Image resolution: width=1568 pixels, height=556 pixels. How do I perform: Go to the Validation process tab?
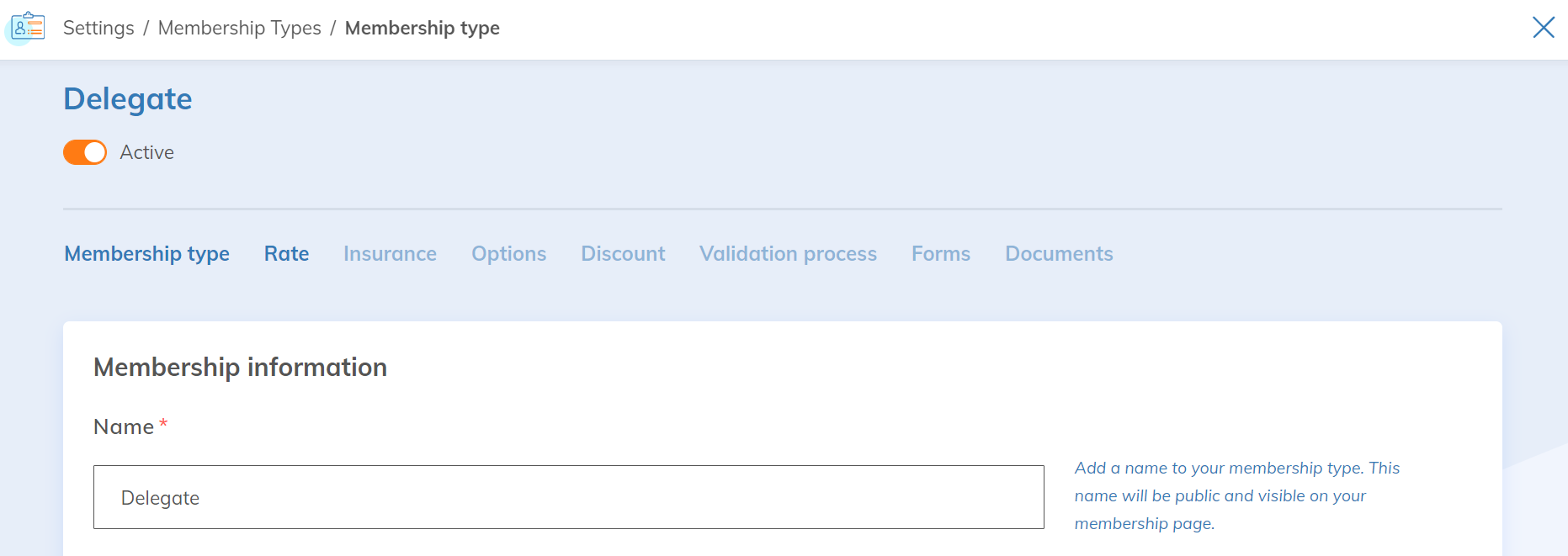tap(788, 254)
